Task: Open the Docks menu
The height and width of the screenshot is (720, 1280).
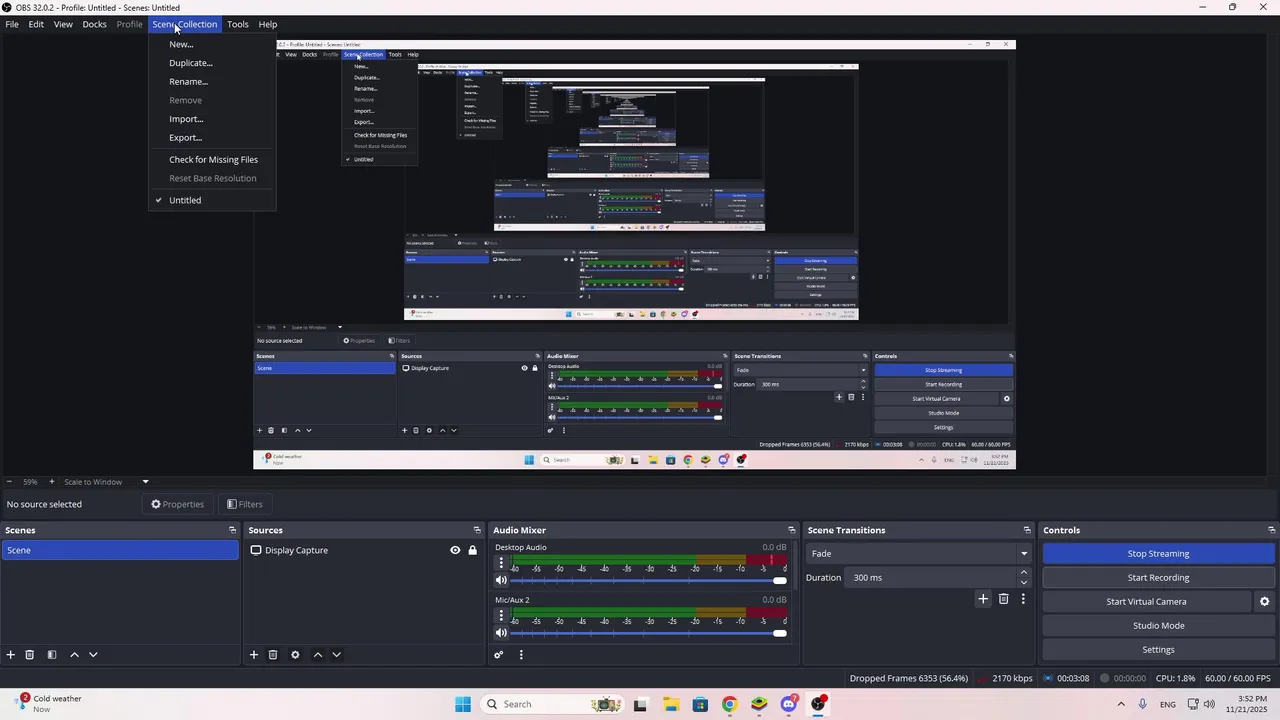Action: [94, 24]
